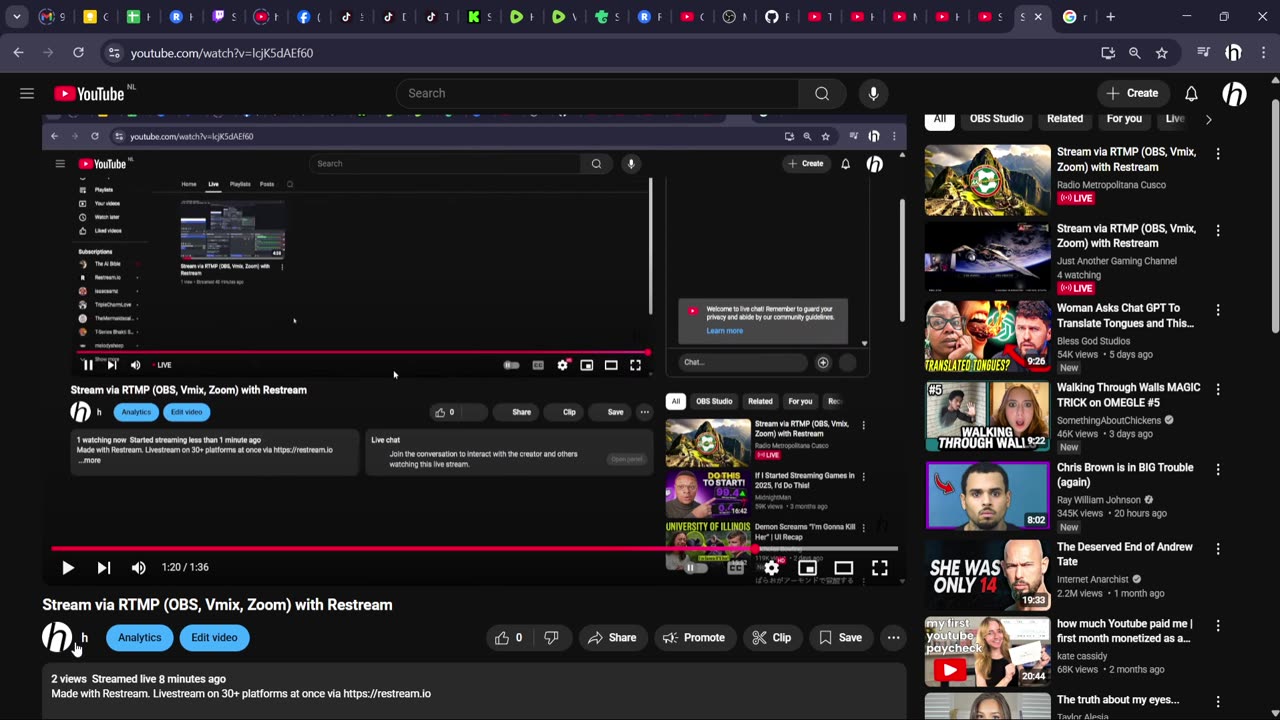
Task: Dislike this video
Action: [x=551, y=637]
